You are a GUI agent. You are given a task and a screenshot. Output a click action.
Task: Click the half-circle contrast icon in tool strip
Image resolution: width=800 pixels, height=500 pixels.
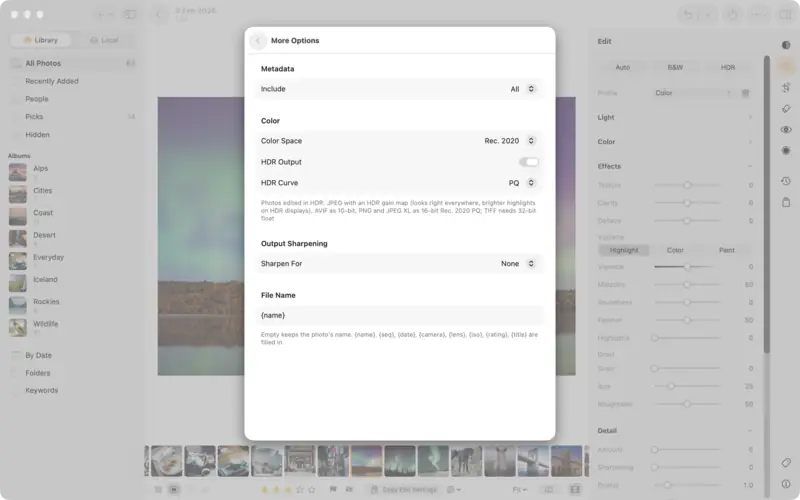[786, 45]
